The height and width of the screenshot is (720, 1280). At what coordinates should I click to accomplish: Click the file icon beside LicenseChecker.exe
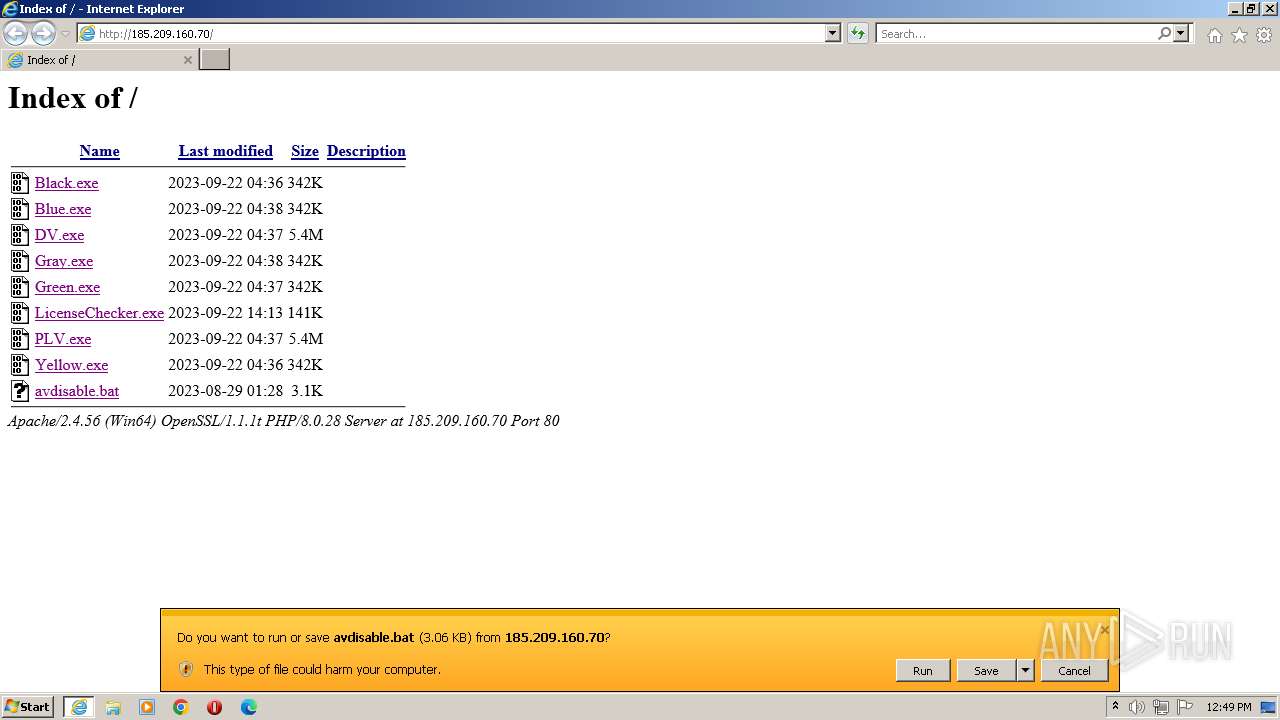pyautogui.click(x=20, y=312)
